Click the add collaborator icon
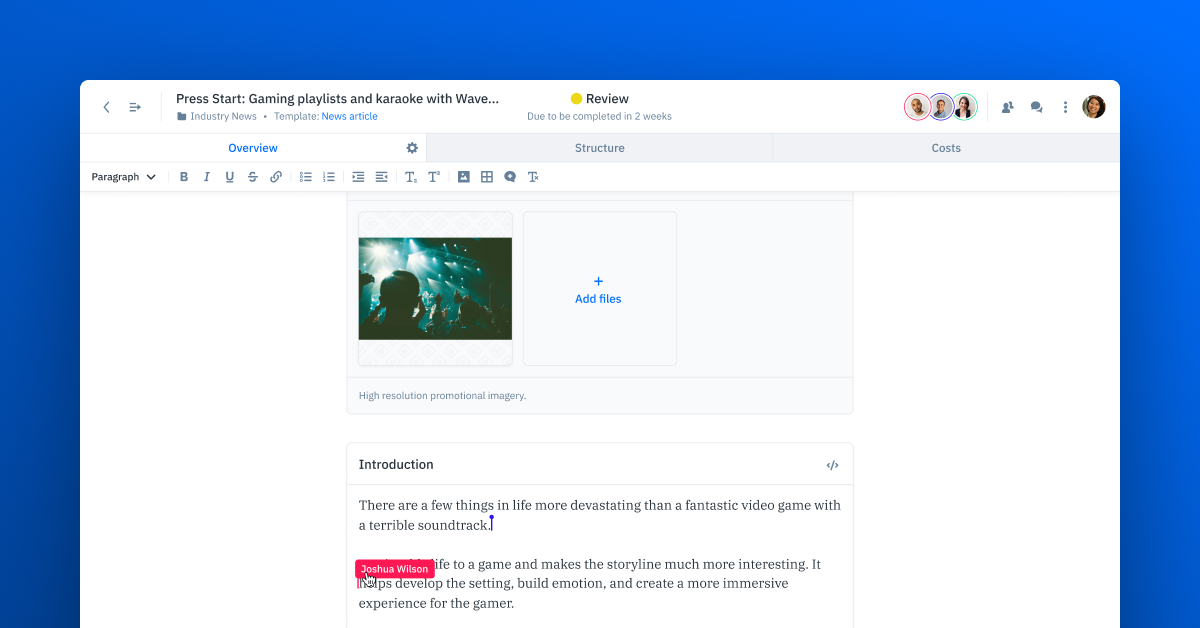1200x628 pixels. 1007,106
